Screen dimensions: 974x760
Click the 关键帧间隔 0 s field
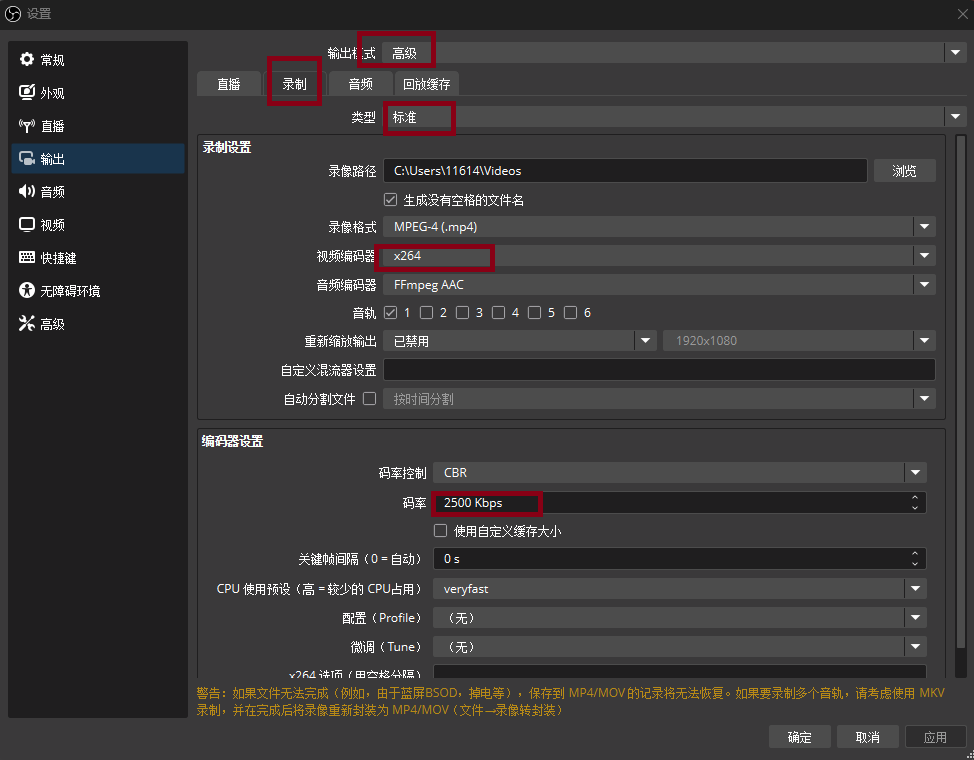click(680, 559)
